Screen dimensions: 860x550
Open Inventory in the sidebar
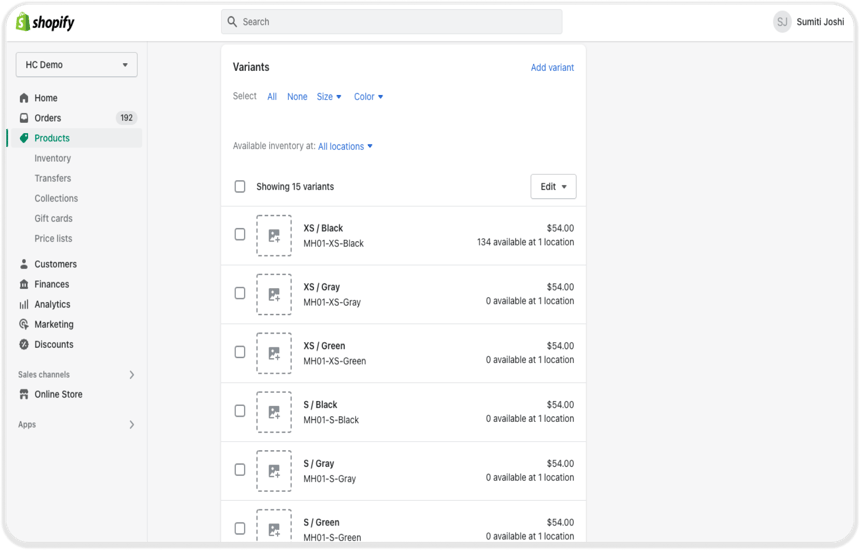point(53,158)
